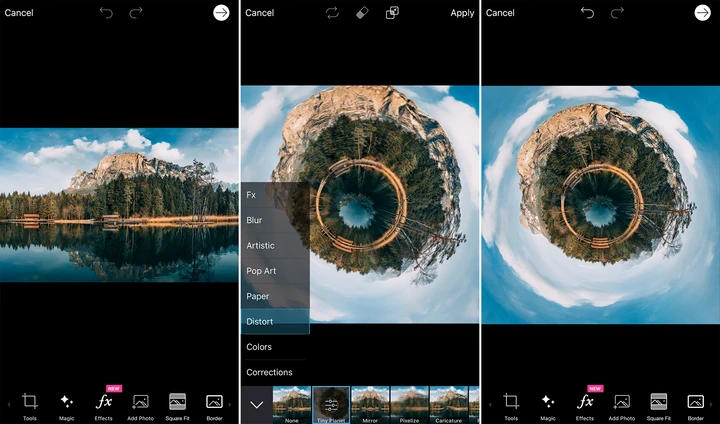Viewport: 720px width, 424px height.
Task: Tap the undo arrow on the right screen
Action: click(587, 13)
